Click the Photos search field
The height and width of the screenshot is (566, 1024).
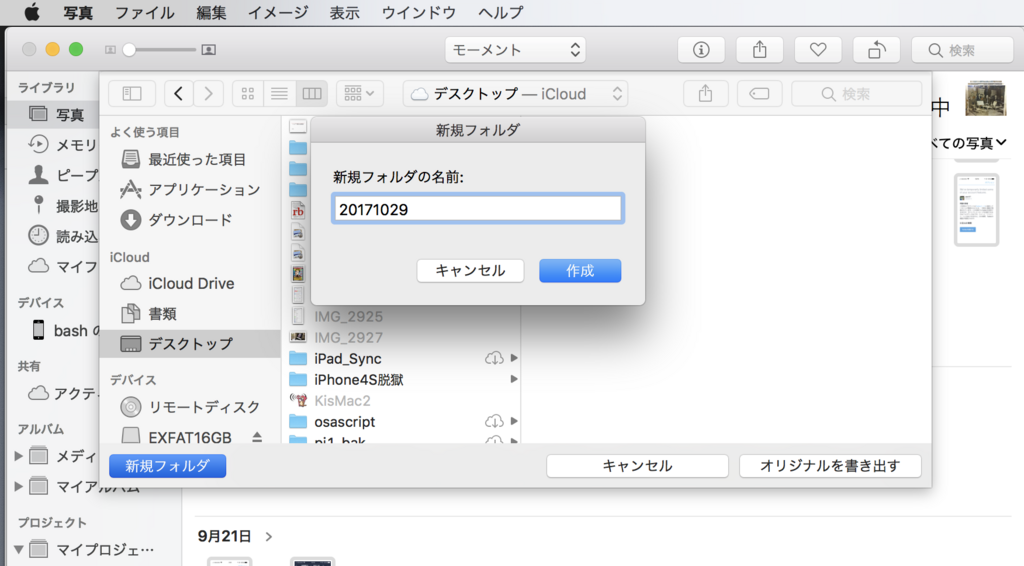pyautogui.click(x=962, y=50)
